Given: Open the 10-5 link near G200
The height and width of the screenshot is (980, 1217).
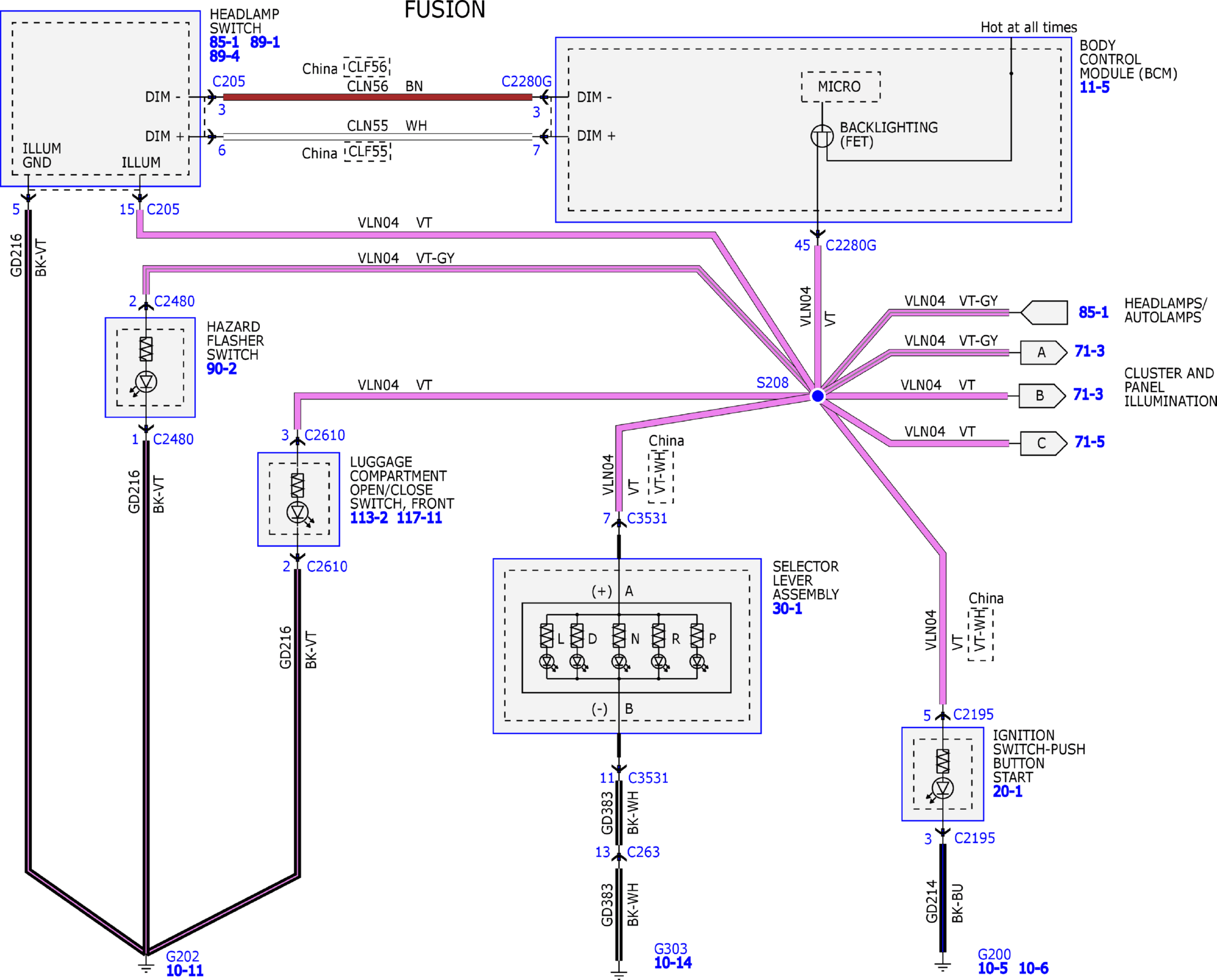Looking at the screenshot, I should pyautogui.click(x=993, y=969).
